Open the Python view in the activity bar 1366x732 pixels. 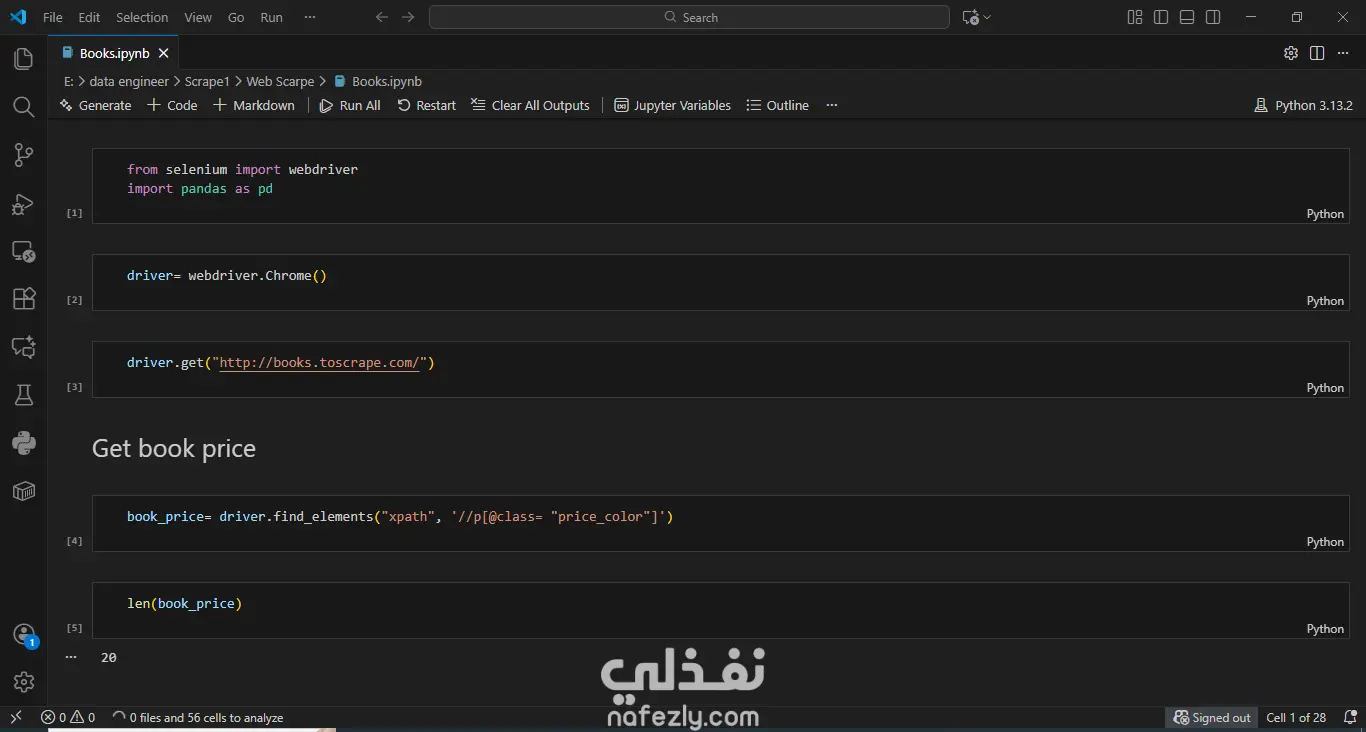coord(24,442)
